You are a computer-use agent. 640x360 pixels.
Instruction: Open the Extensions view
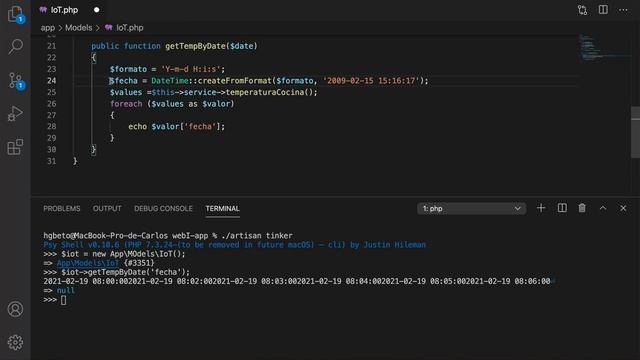click(x=16, y=147)
